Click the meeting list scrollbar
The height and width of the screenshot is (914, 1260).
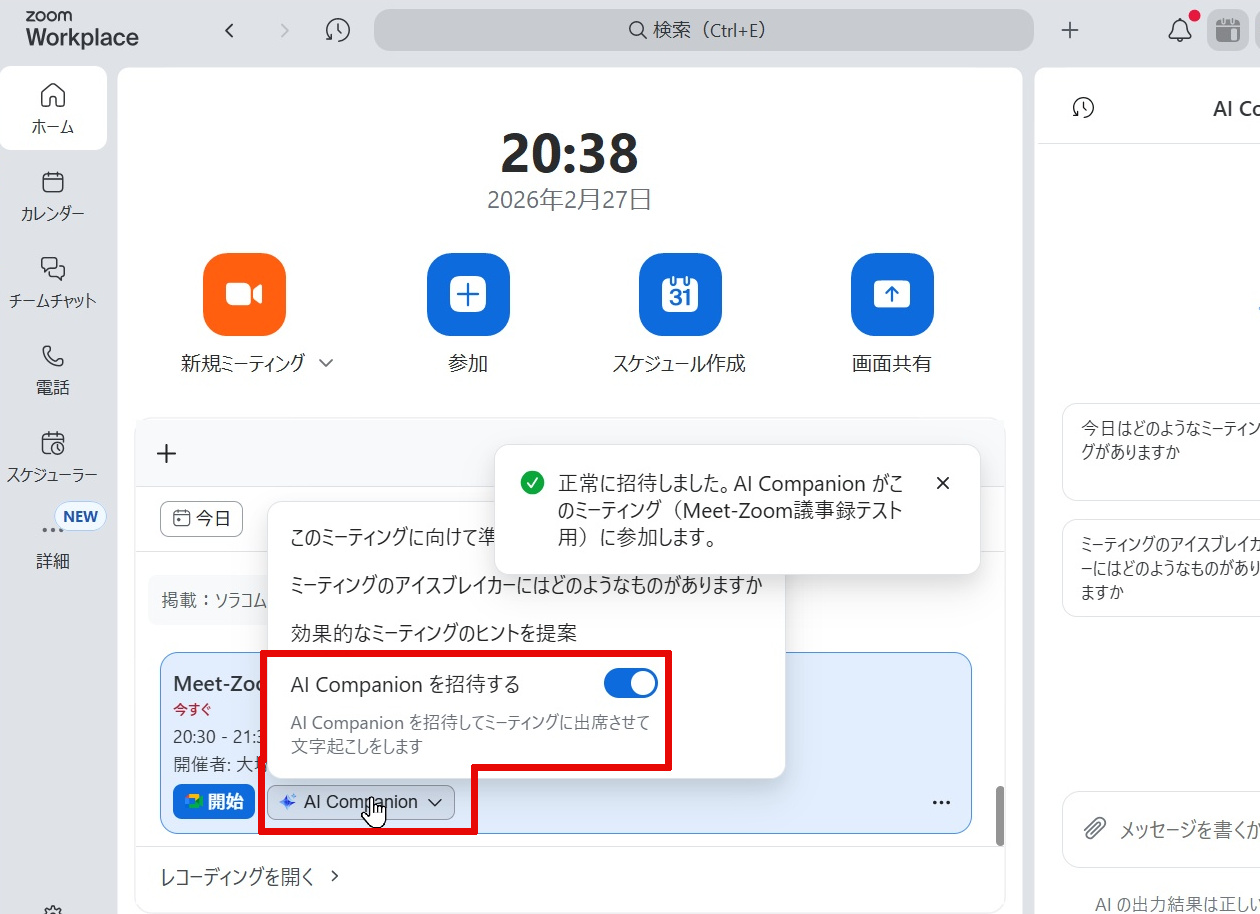[999, 816]
